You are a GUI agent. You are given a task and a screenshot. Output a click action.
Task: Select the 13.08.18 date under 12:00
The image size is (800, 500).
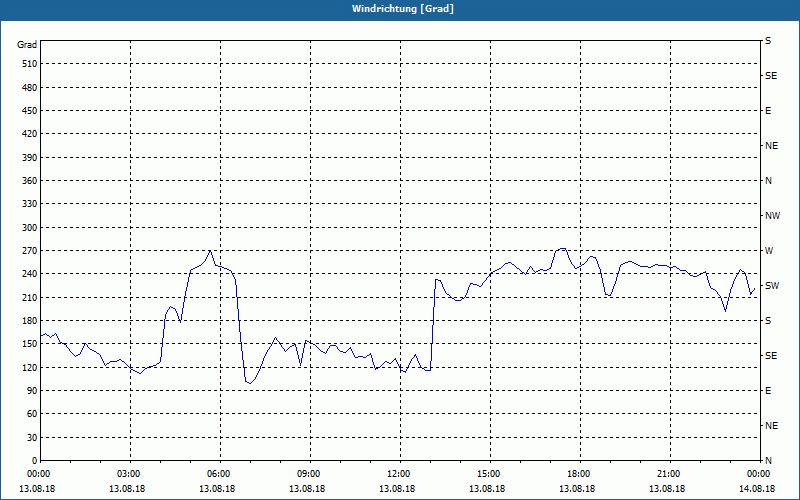pyautogui.click(x=397, y=489)
